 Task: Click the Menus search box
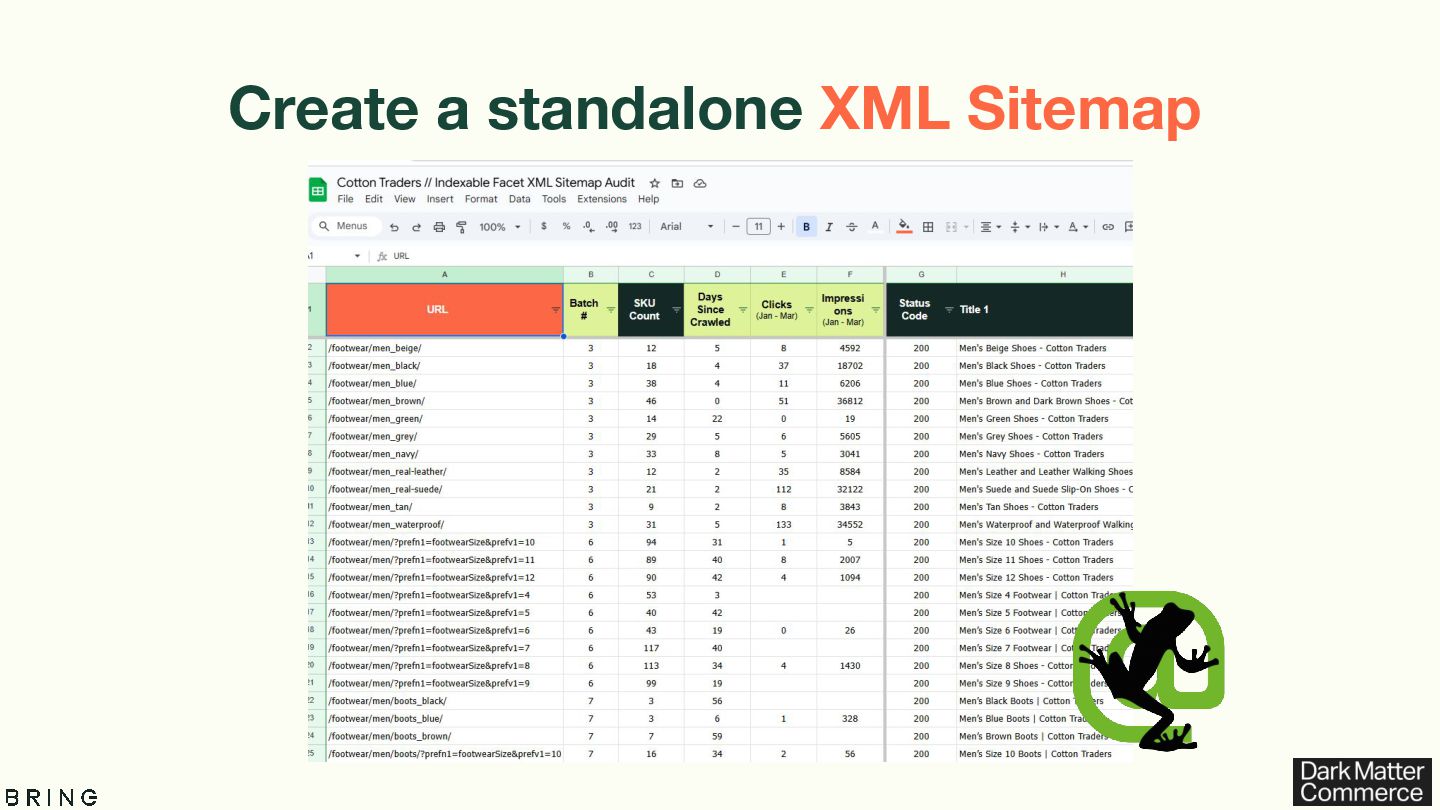pyautogui.click(x=344, y=227)
